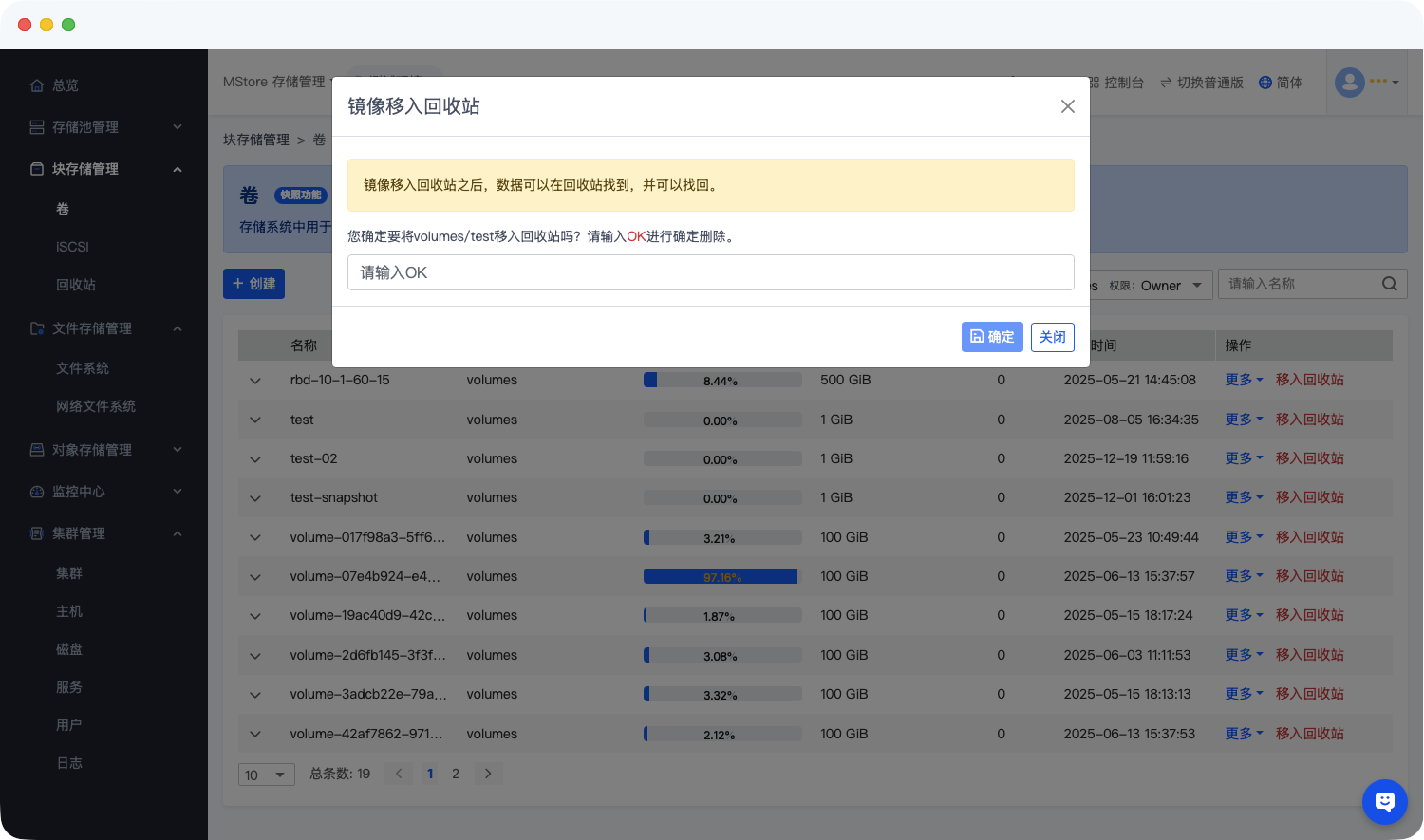Click the 简体 language globe icon

[1265, 83]
